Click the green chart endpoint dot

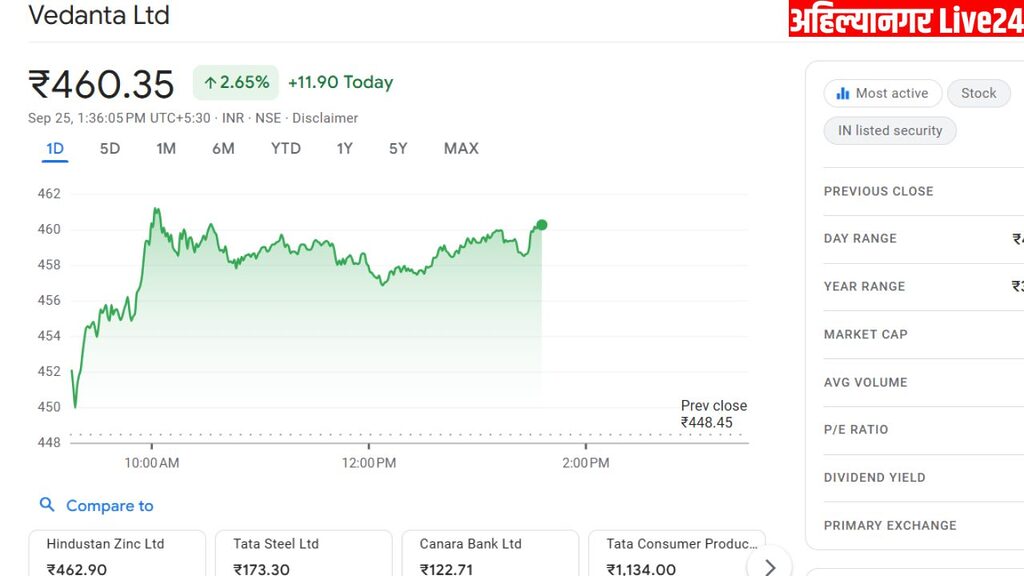click(542, 225)
